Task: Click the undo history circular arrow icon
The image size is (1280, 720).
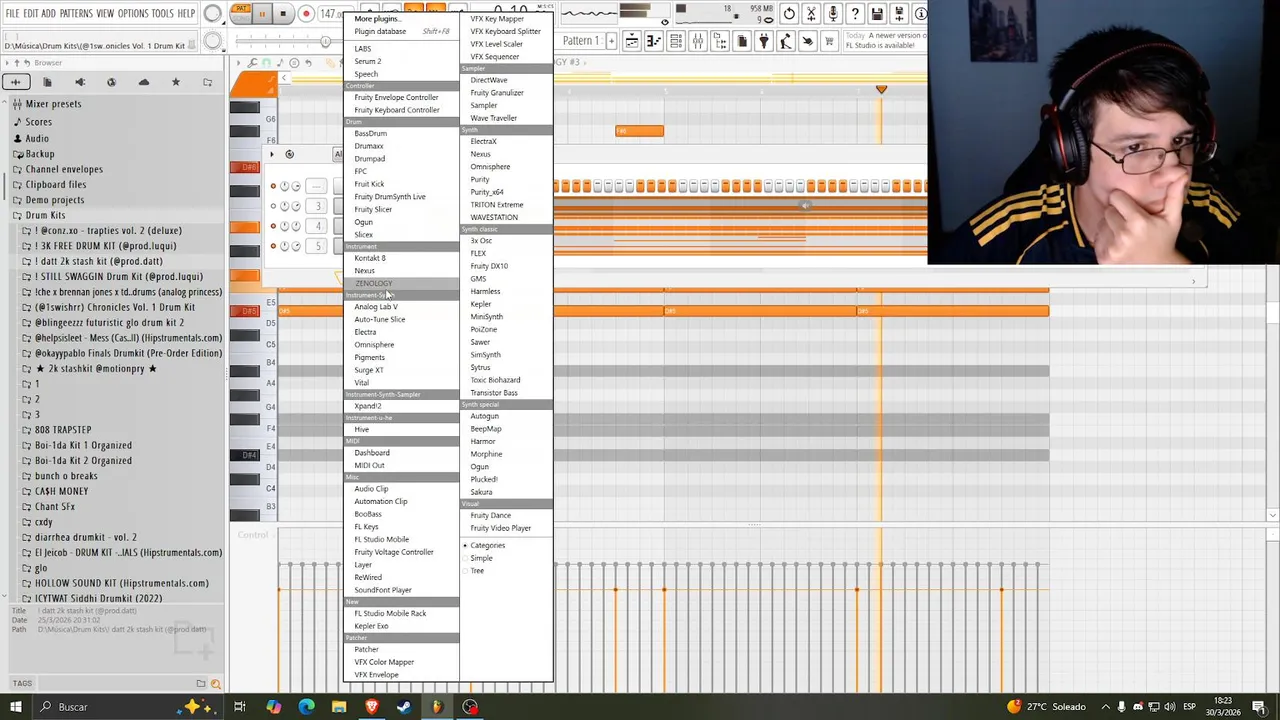Action: point(789,14)
